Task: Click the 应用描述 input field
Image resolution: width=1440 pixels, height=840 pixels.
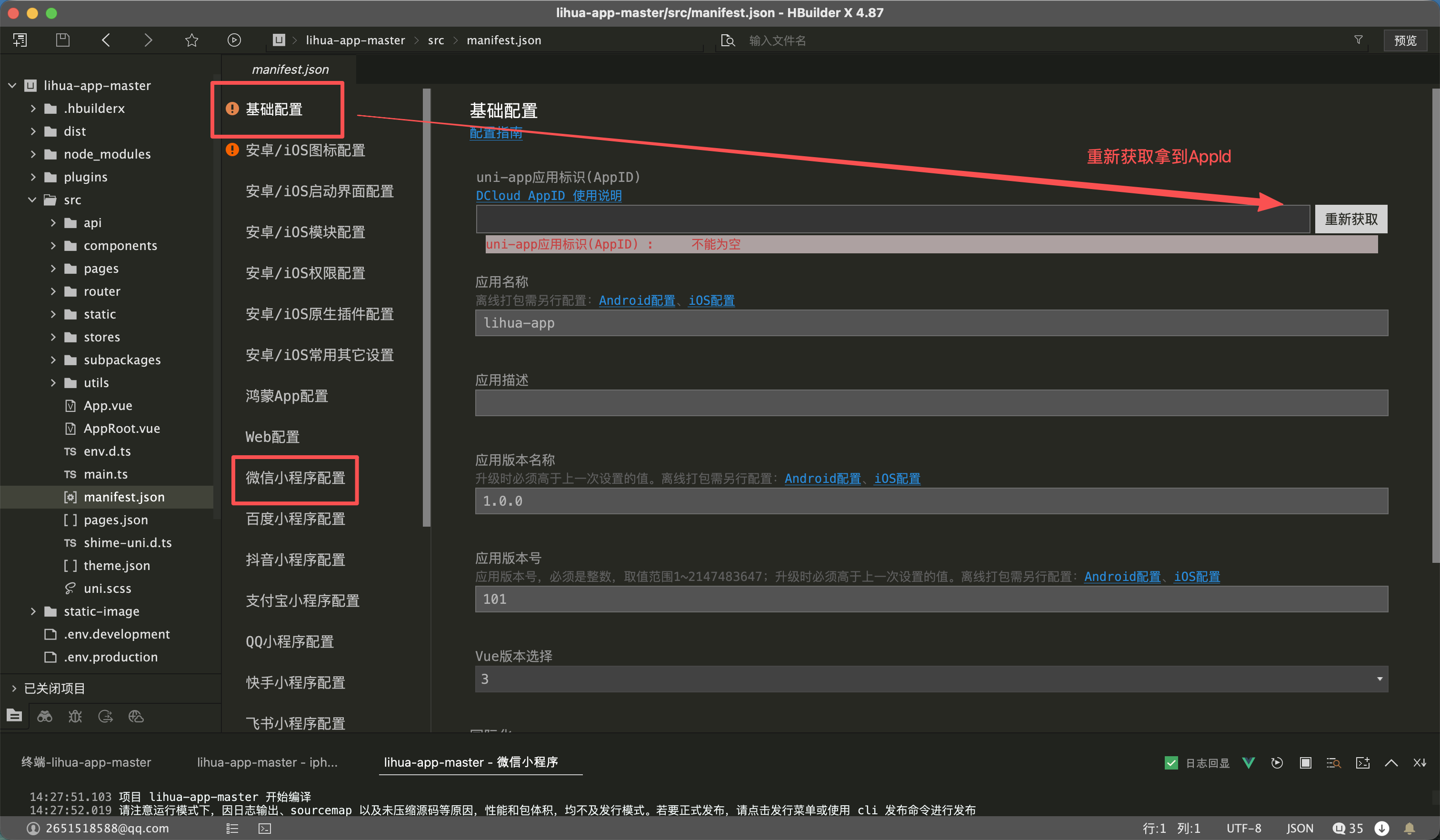Action: click(931, 403)
